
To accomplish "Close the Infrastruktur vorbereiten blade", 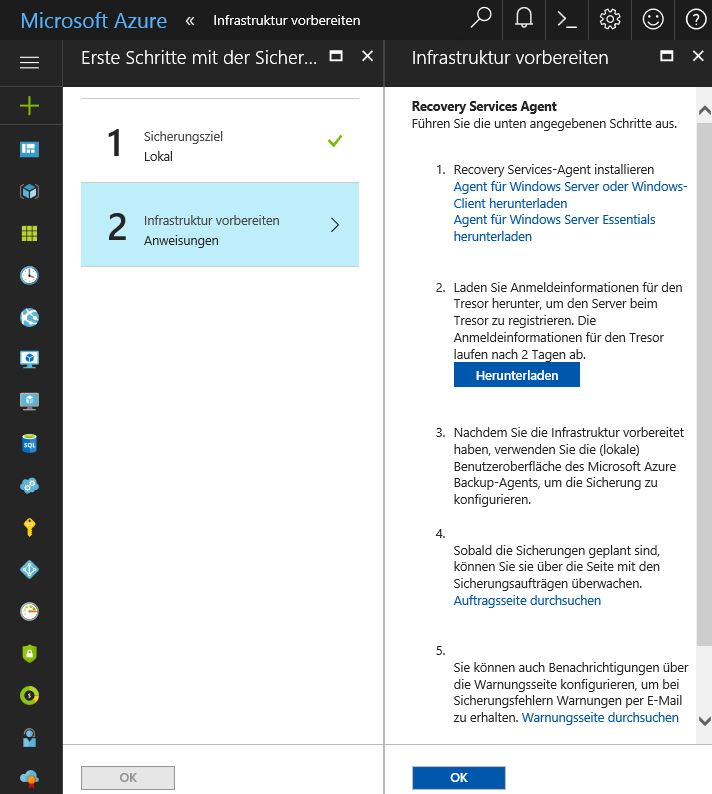I will [x=698, y=56].
